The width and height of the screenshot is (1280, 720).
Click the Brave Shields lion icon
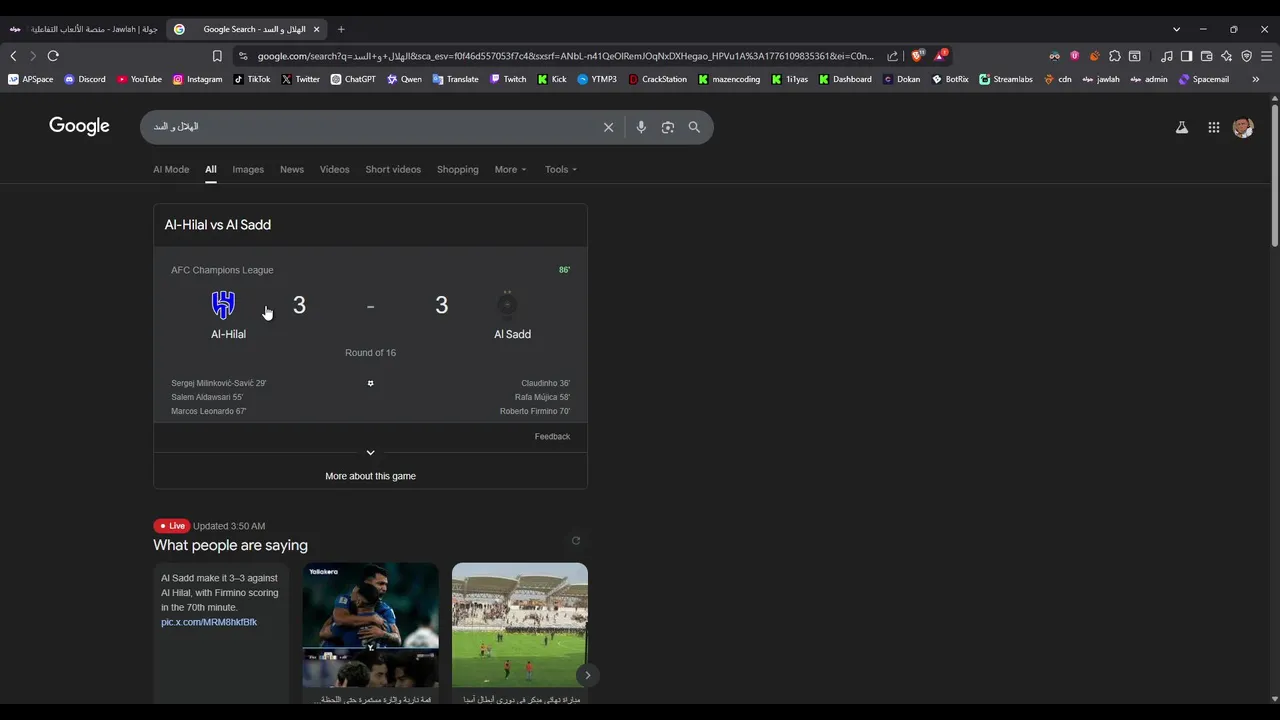(x=917, y=56)
